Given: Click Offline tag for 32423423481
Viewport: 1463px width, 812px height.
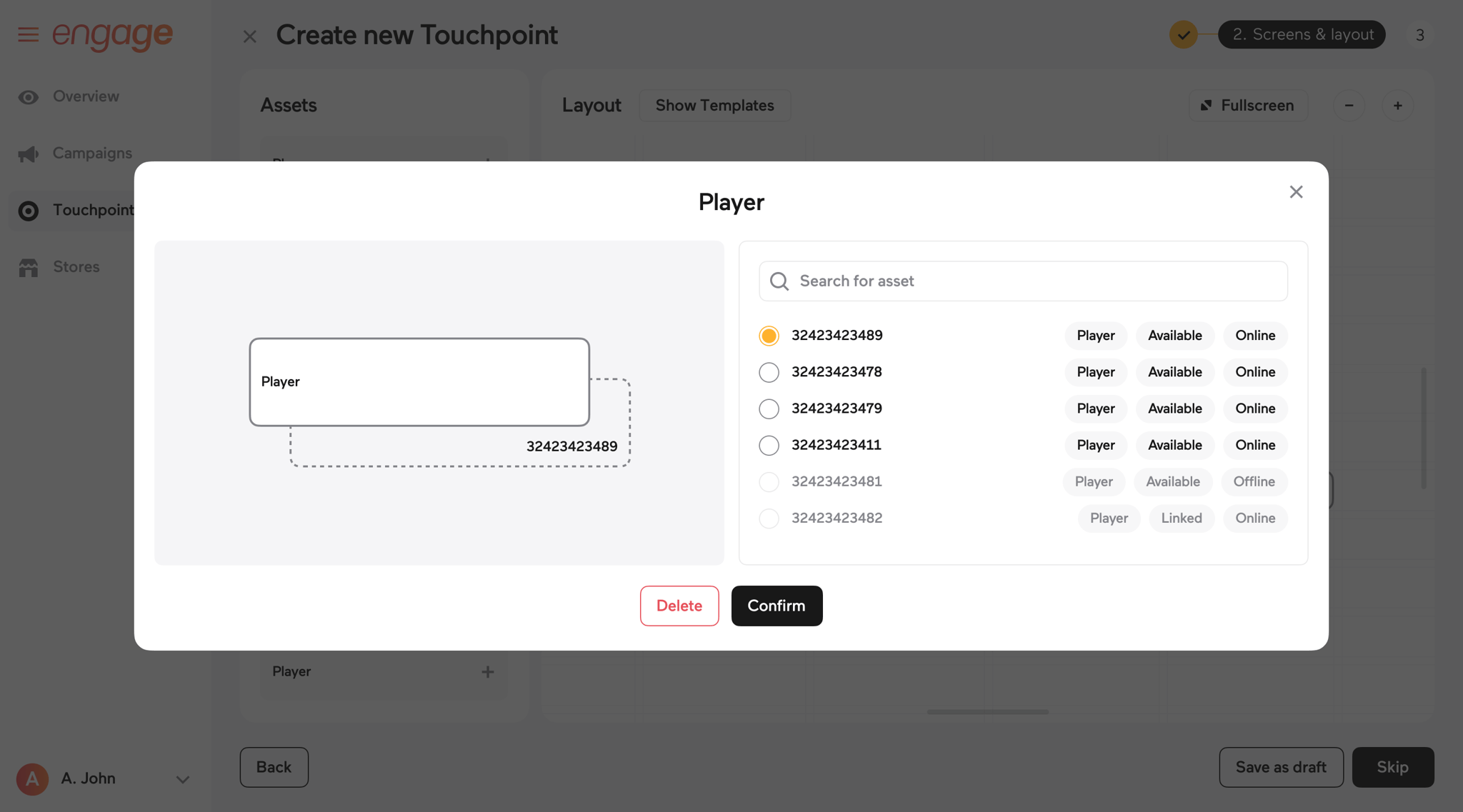Looking at the screenshot, I should (x=1254, y=482).
